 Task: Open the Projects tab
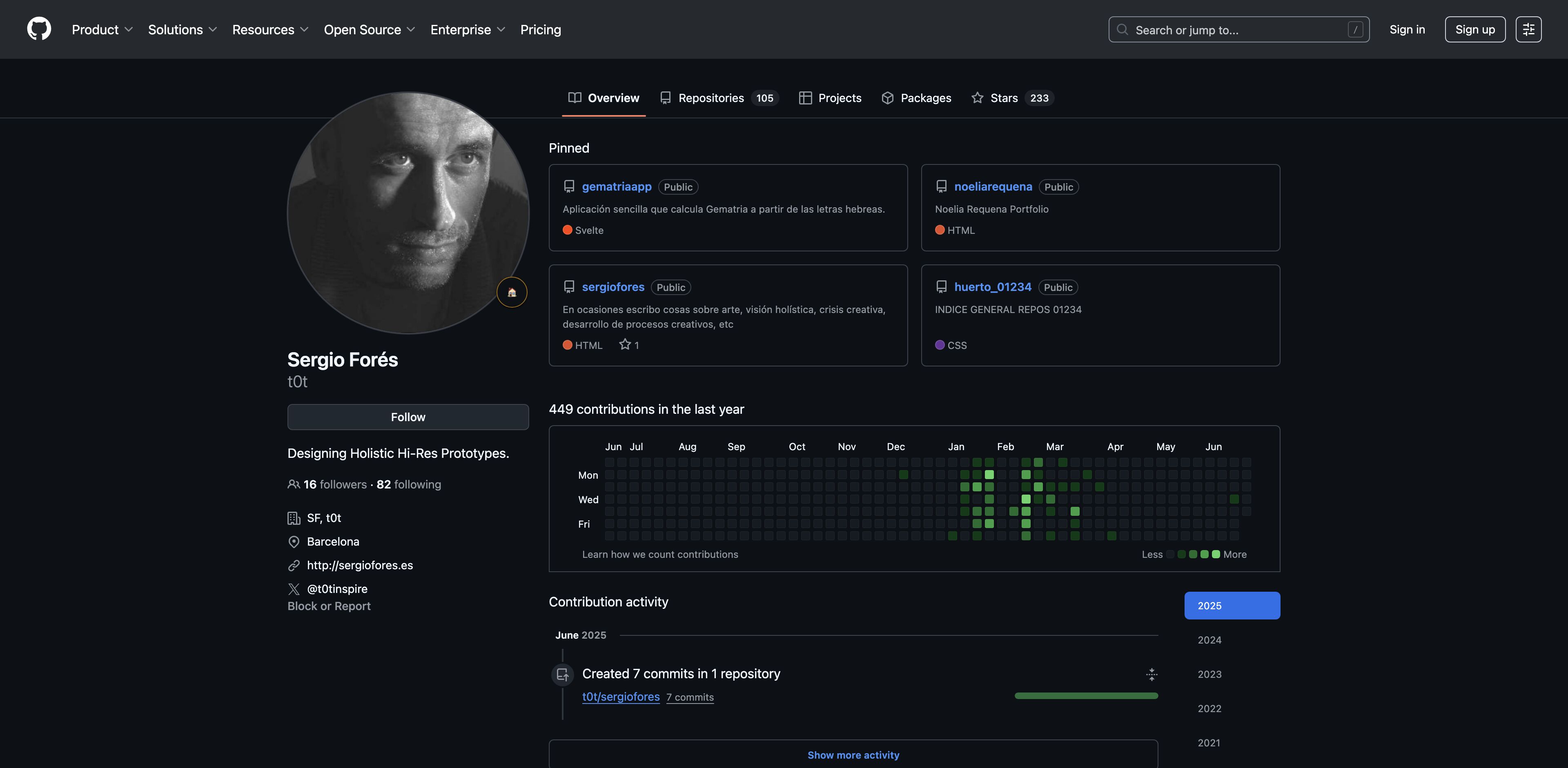(830, 98)
